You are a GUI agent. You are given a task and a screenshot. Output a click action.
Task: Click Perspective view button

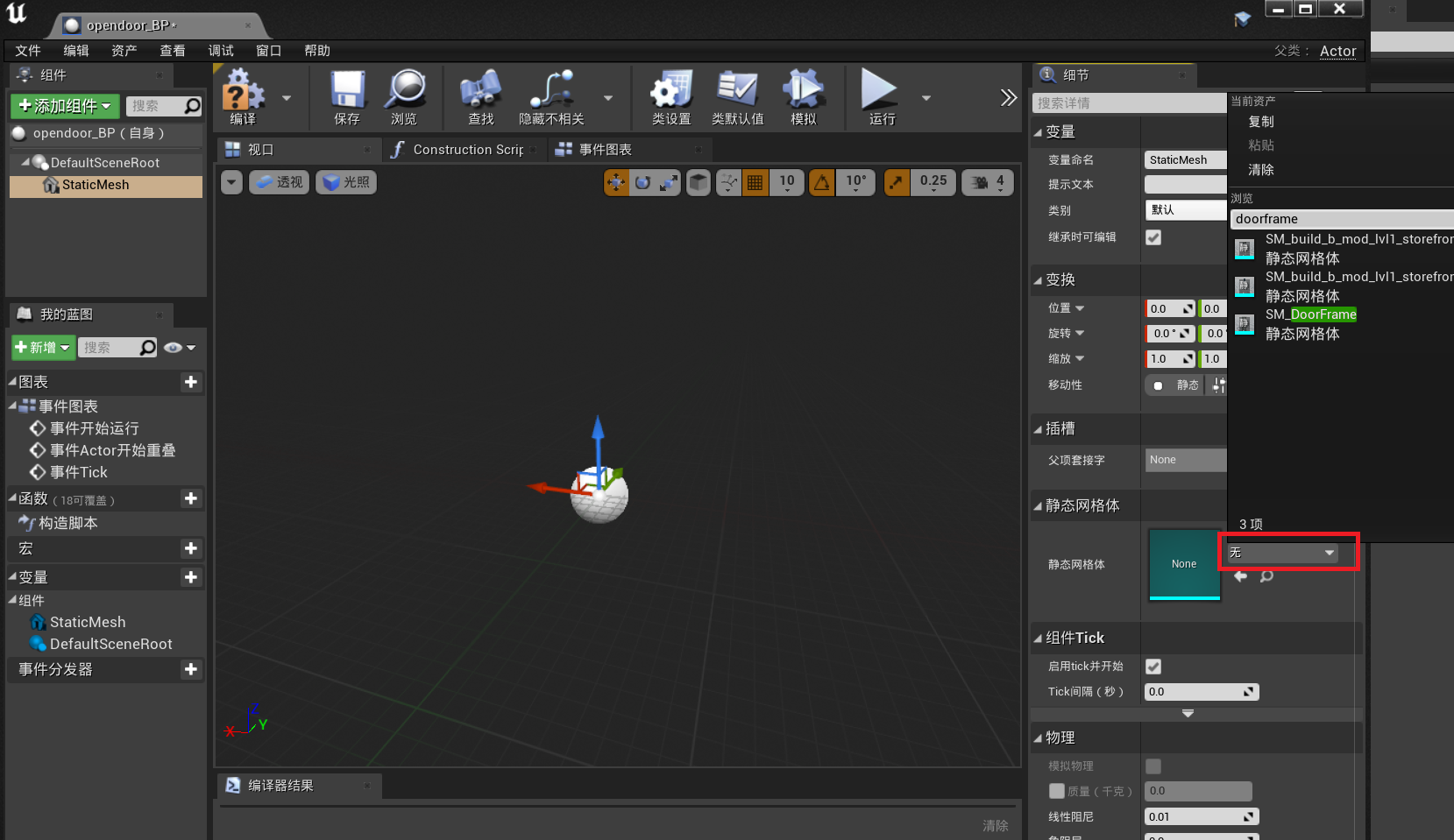pos(280,182)
